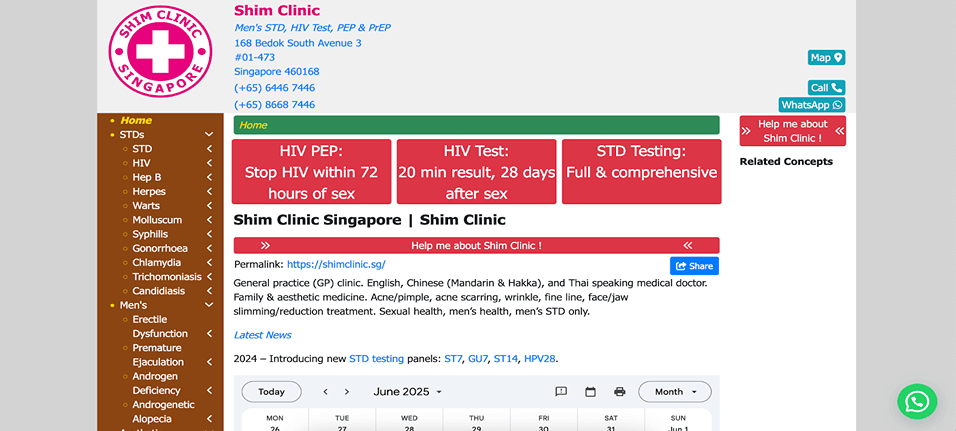Open the ST7 panel link

453,359
